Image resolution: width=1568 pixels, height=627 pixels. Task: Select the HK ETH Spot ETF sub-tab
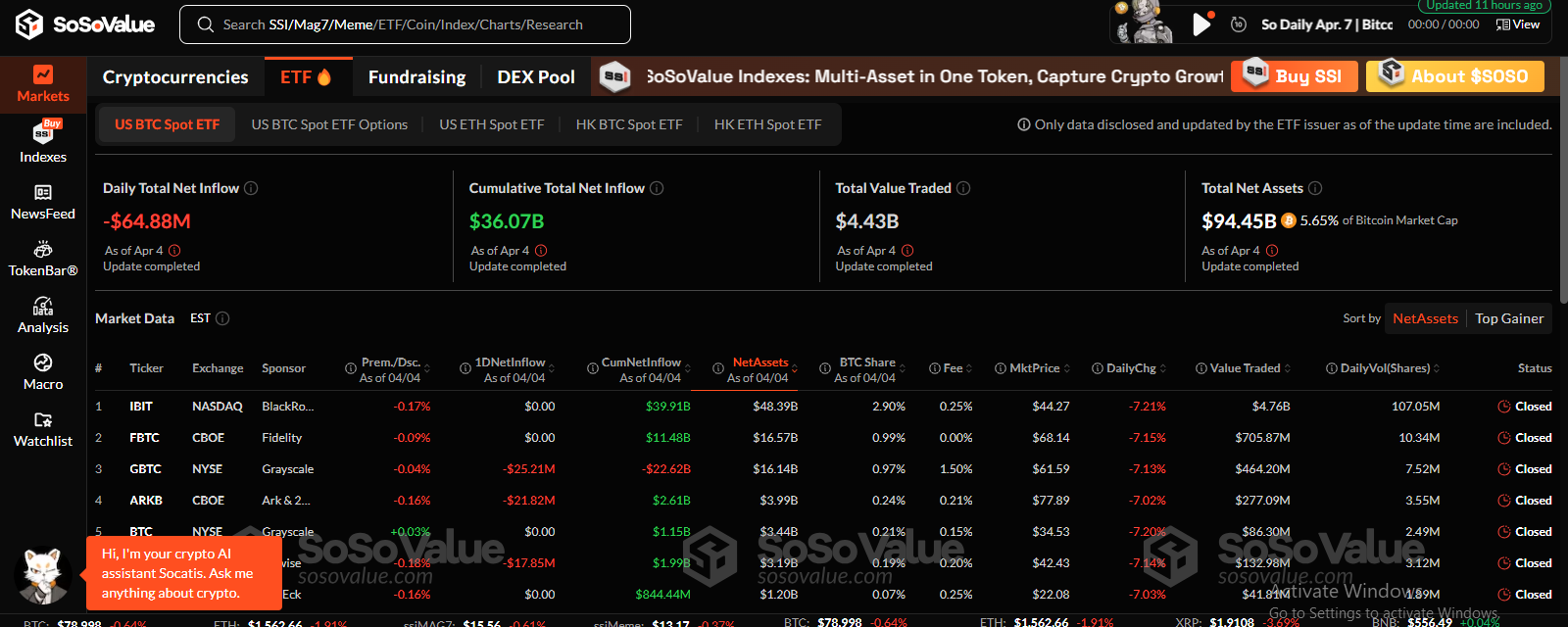click(x=767, y=124)
